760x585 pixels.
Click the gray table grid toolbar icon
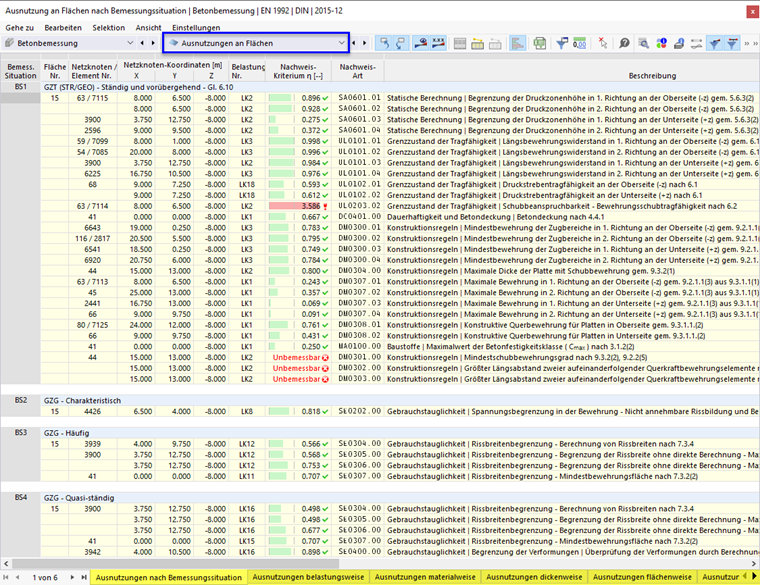(x=460, y=44)
